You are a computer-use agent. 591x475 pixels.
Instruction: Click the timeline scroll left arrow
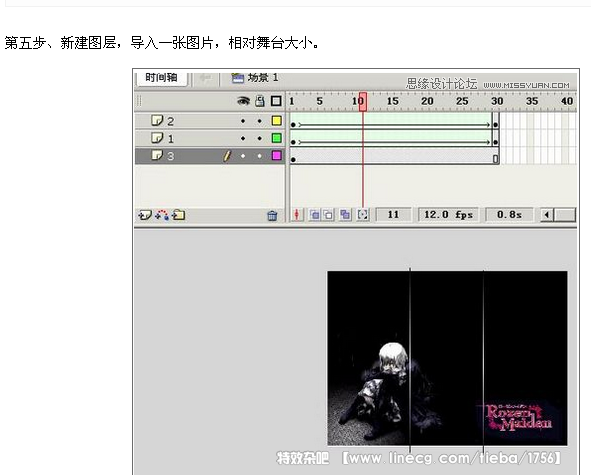[x=547, y=215]
